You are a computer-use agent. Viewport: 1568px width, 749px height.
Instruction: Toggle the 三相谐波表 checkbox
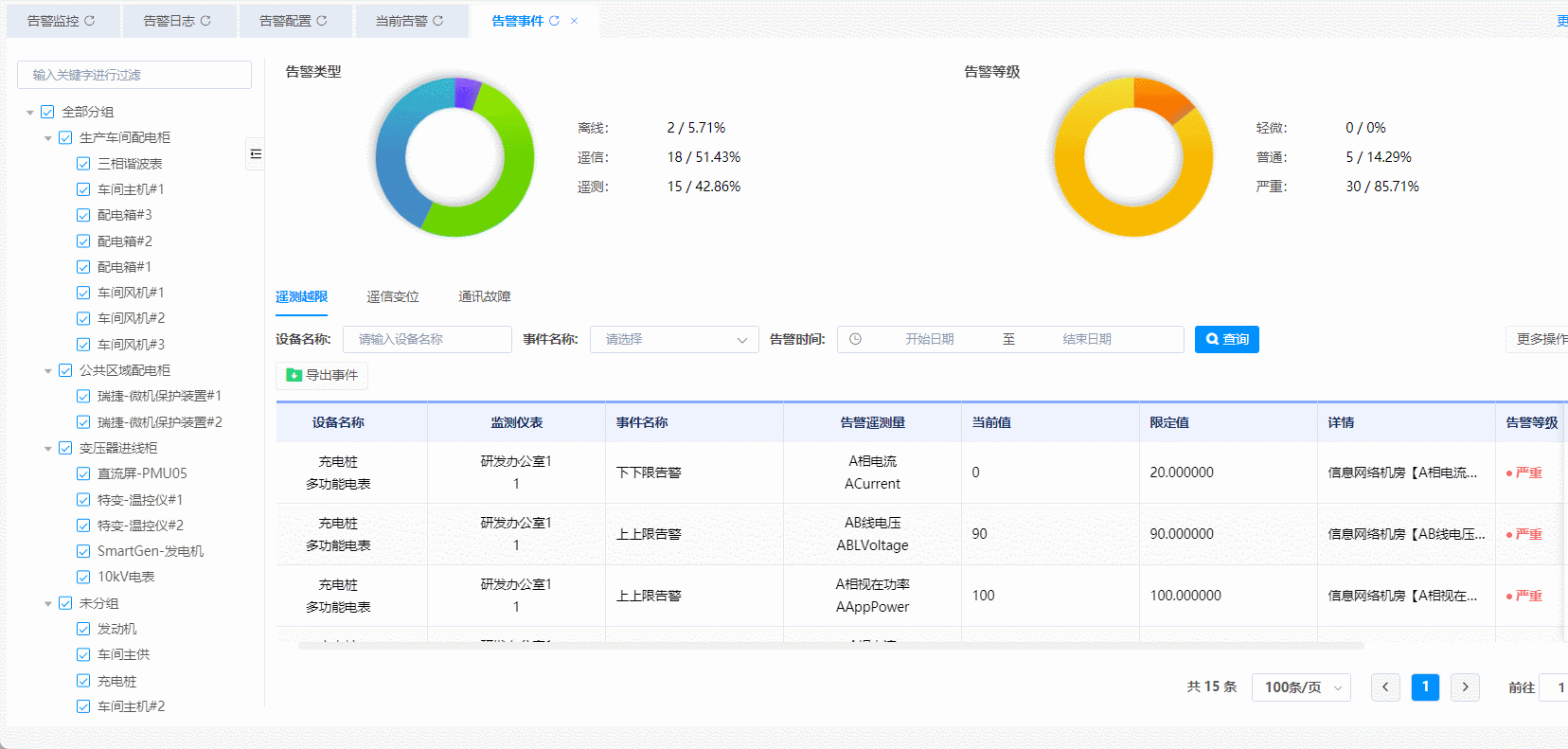pos(83,164)
